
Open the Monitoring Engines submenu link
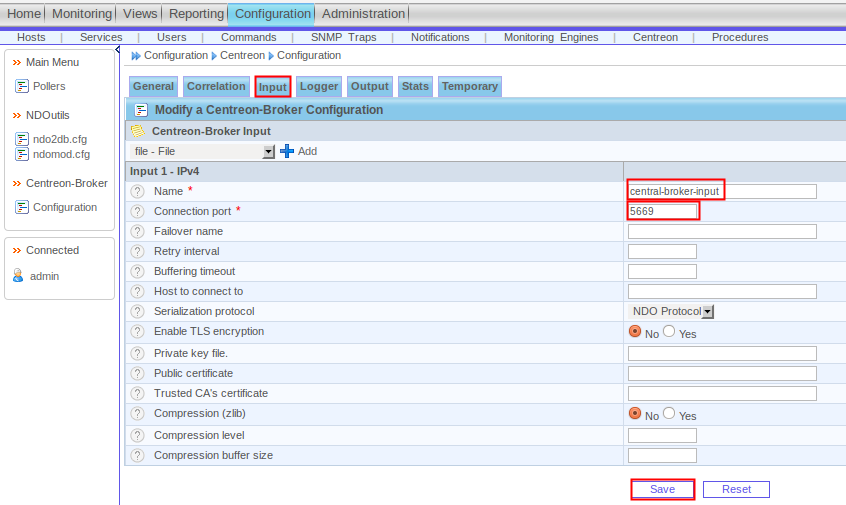[x=551, y=37]
